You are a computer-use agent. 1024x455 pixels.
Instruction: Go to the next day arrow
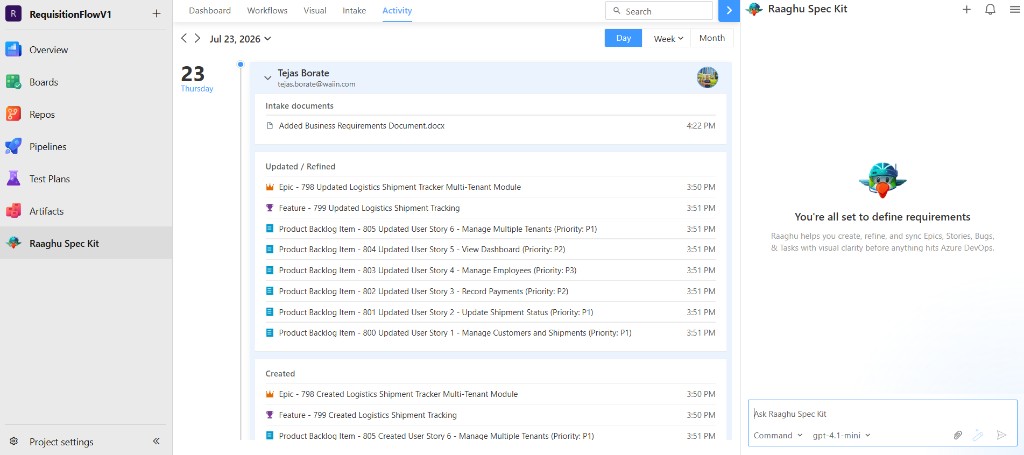[197, 39]
